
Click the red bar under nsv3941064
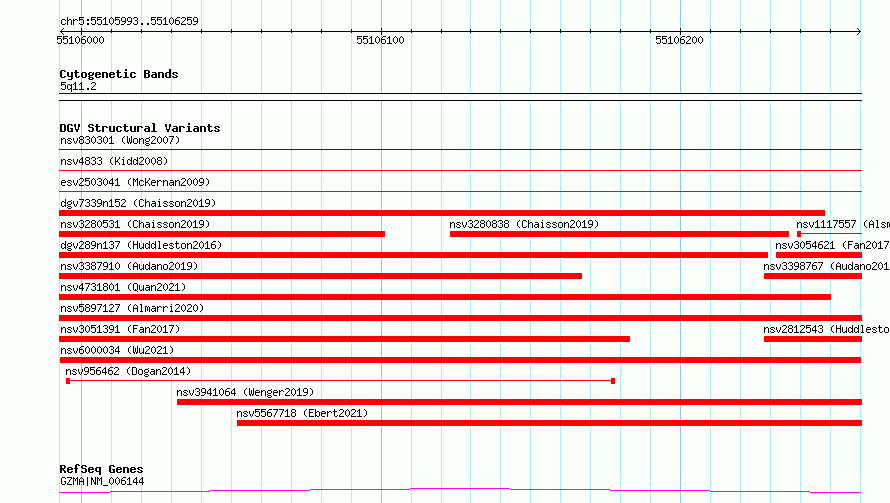click(x=519, y=402)
